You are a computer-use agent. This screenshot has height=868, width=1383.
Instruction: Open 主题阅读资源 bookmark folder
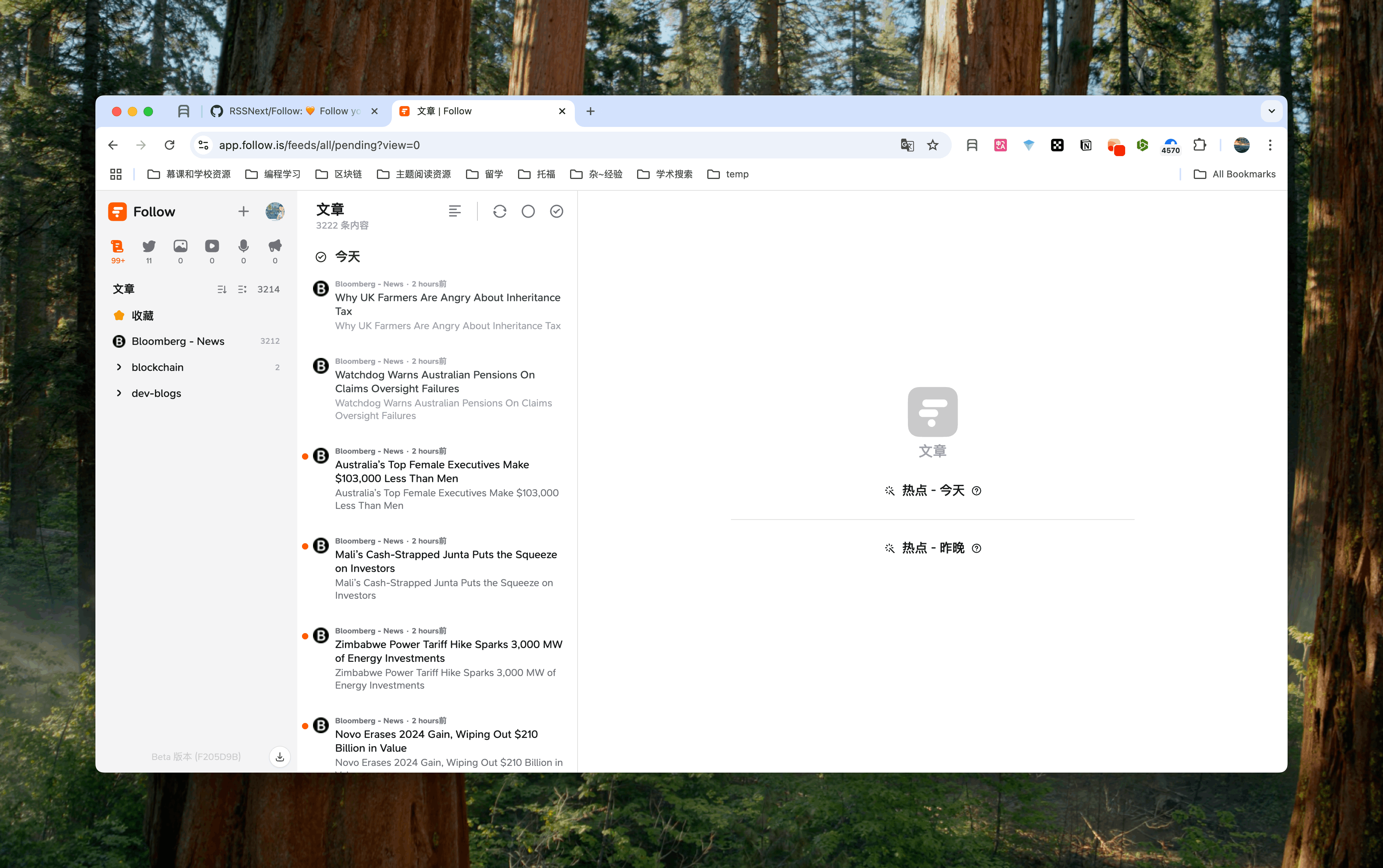click(x=413, y=174)
